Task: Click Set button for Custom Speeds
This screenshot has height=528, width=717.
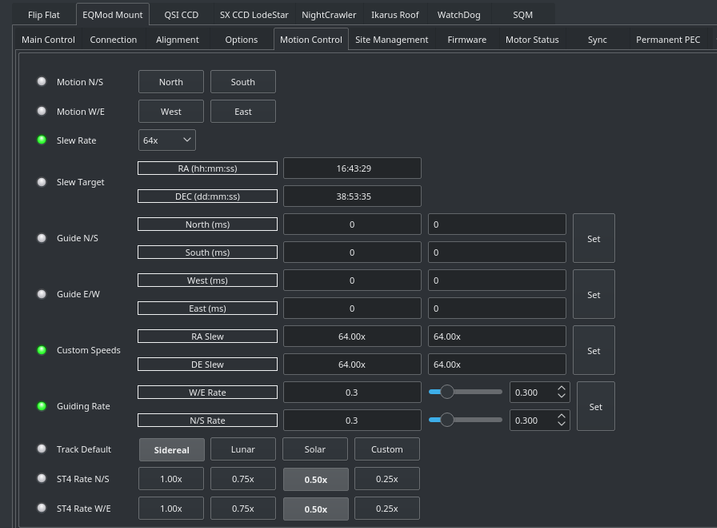Action: (594, 351)
